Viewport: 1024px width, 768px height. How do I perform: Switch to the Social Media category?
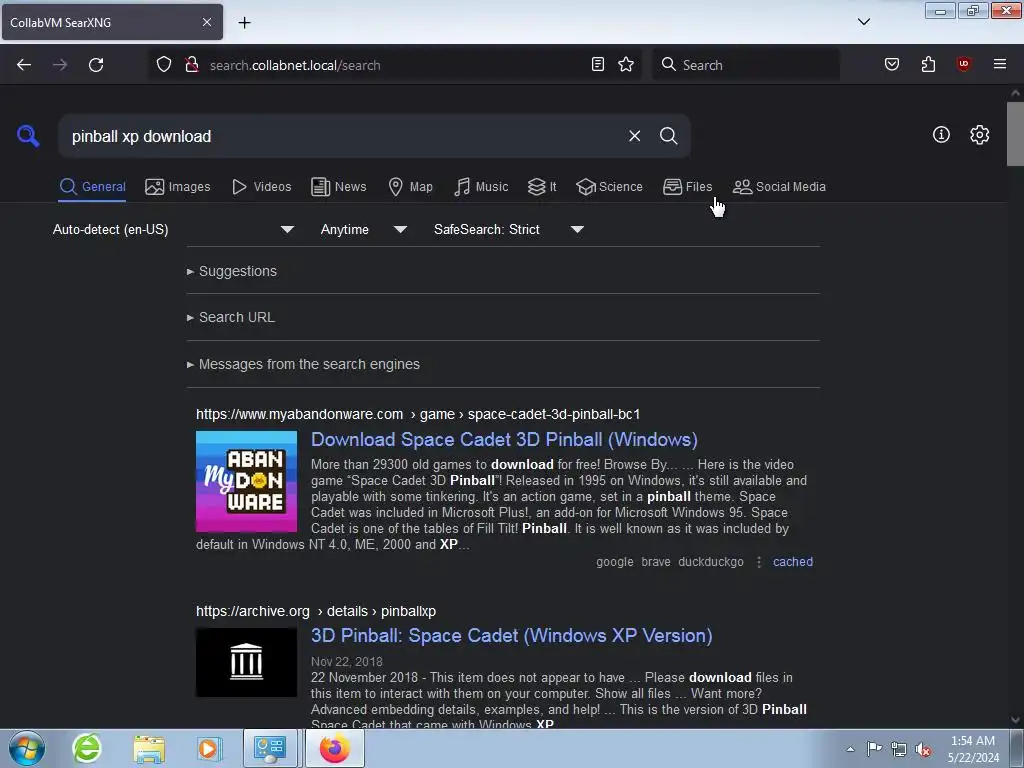779,187
